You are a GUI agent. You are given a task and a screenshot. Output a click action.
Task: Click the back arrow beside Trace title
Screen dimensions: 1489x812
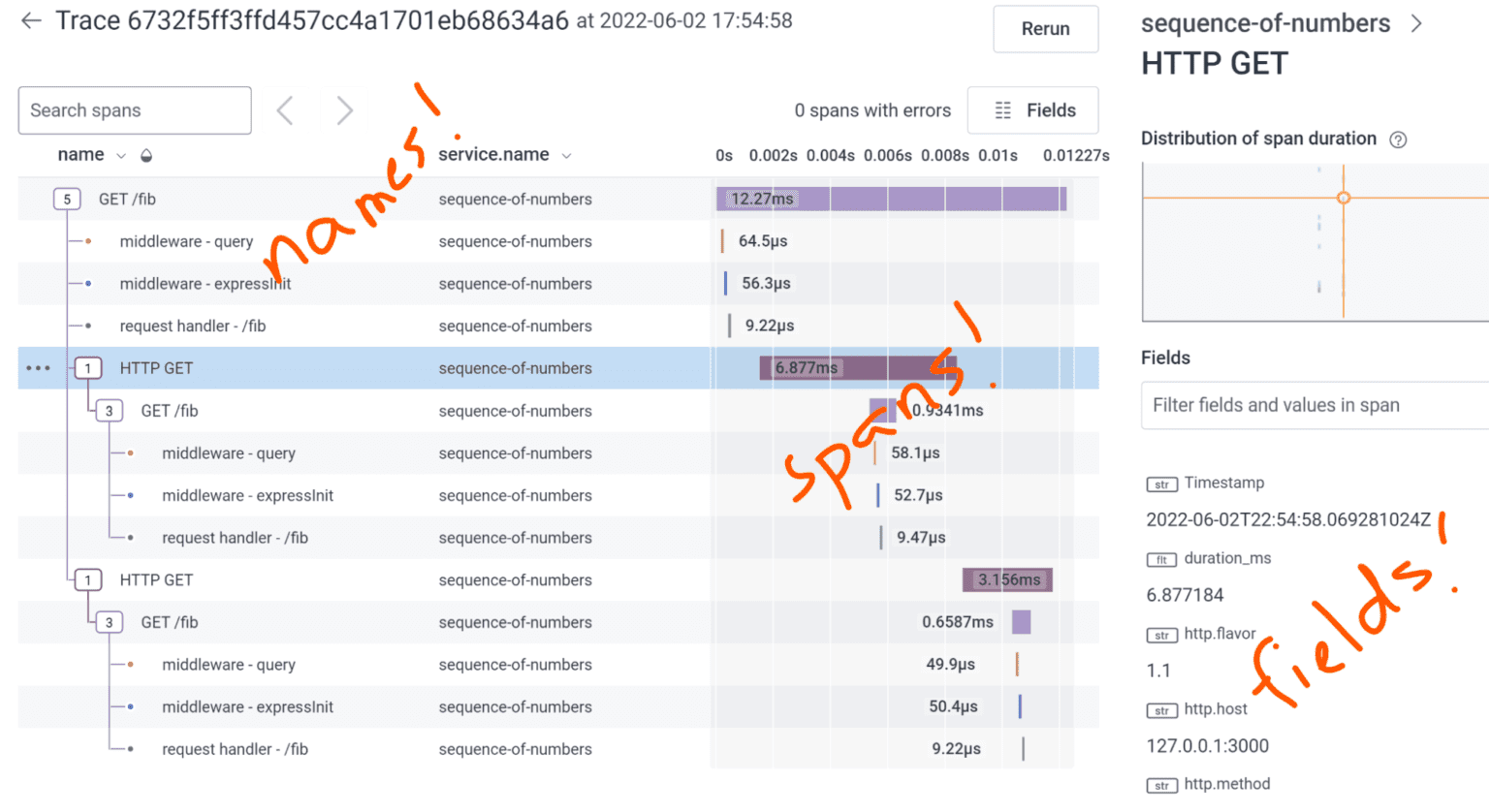click(31, 21)
